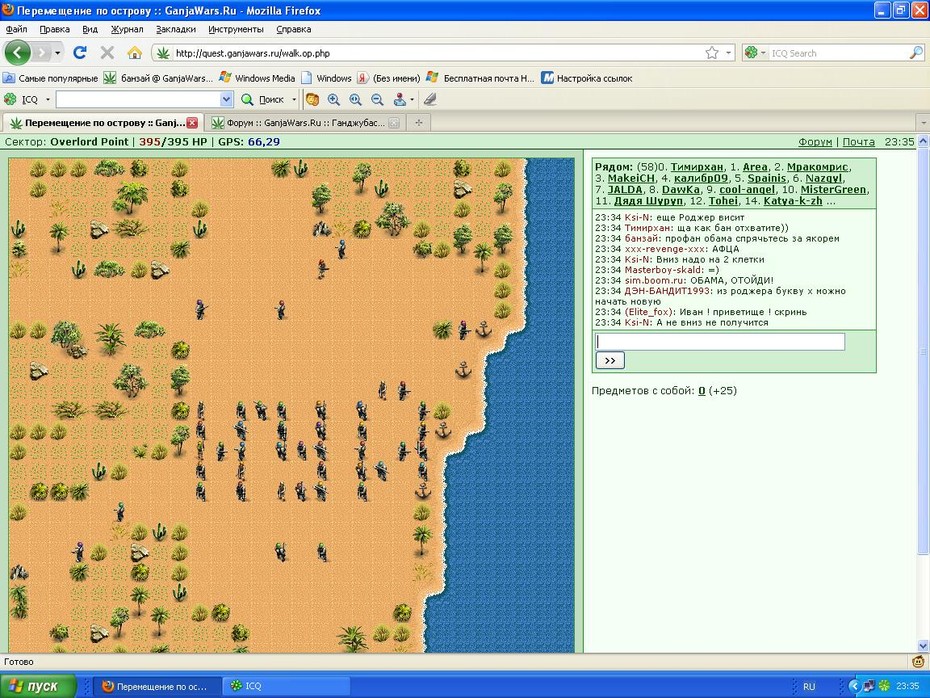Click the Форум link in header
This screenshot has height=698, width=930.
tap(815, 142)
